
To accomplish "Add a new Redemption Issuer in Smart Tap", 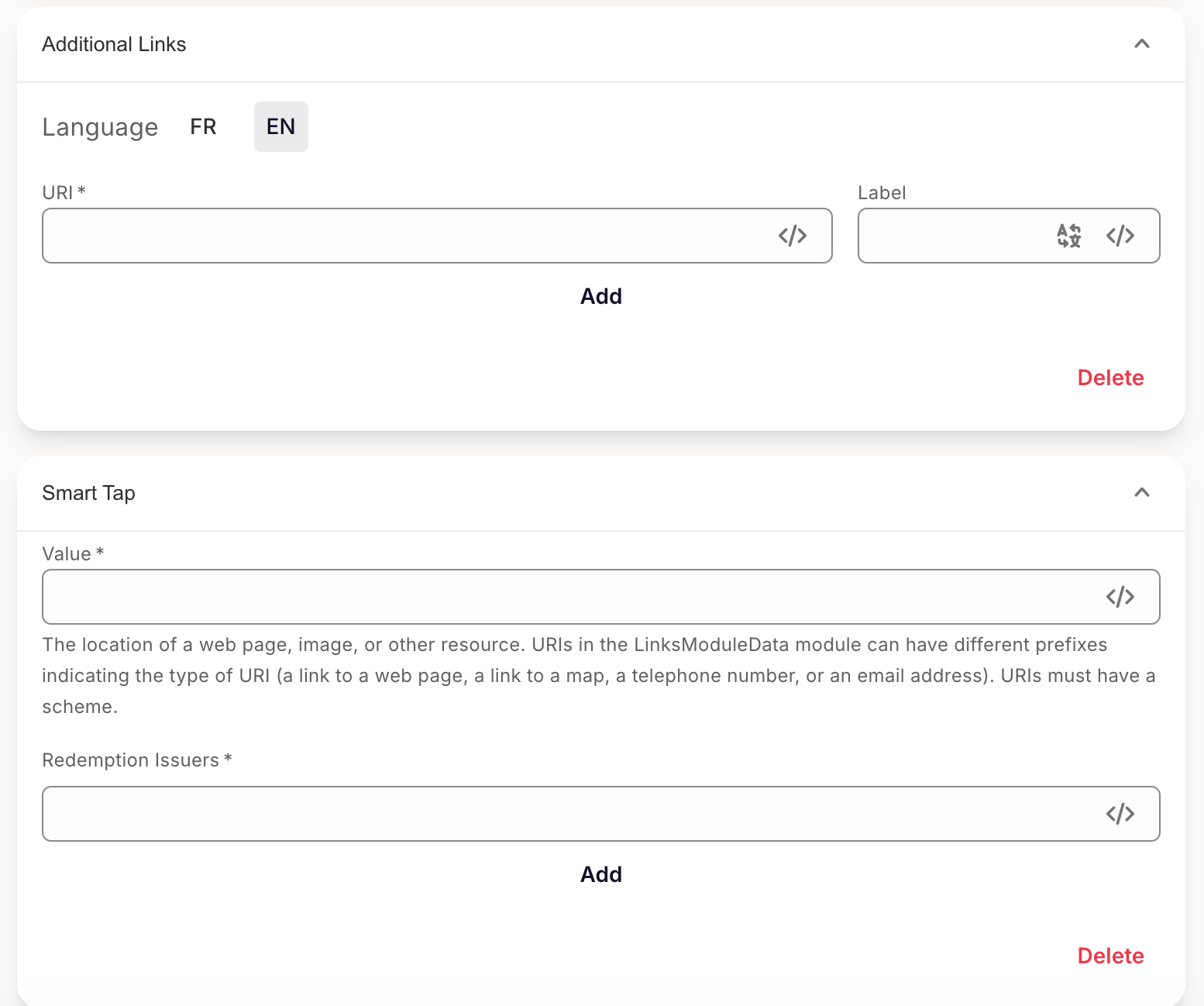I will click(601, 874).
